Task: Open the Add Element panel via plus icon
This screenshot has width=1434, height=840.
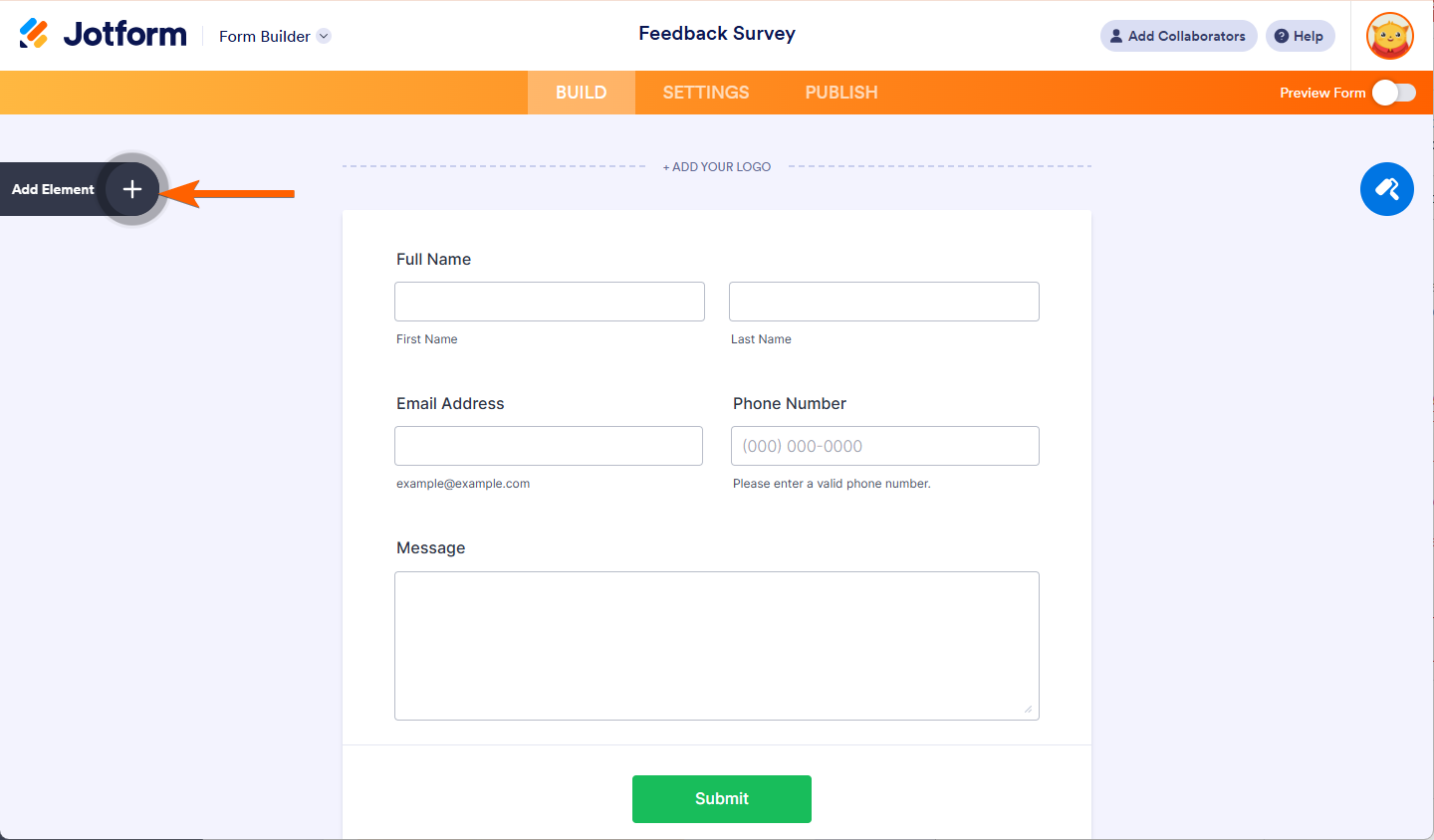Action: [131, 189]
